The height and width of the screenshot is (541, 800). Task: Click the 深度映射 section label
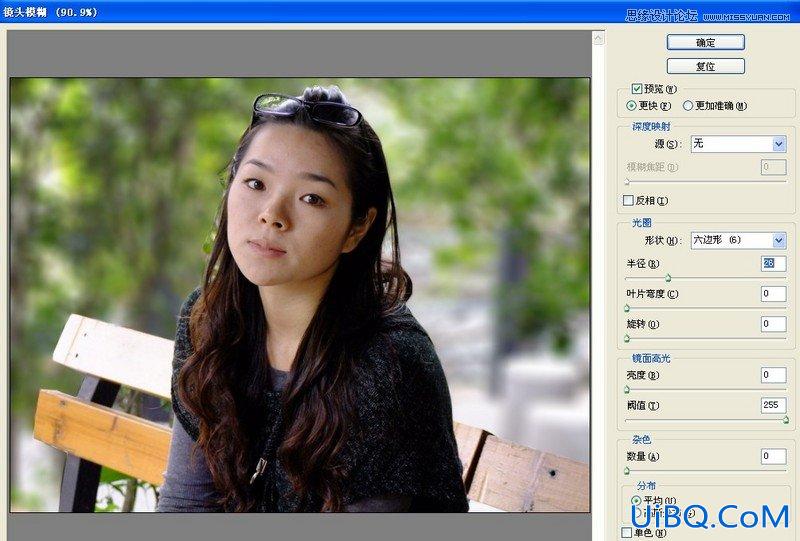651,127
